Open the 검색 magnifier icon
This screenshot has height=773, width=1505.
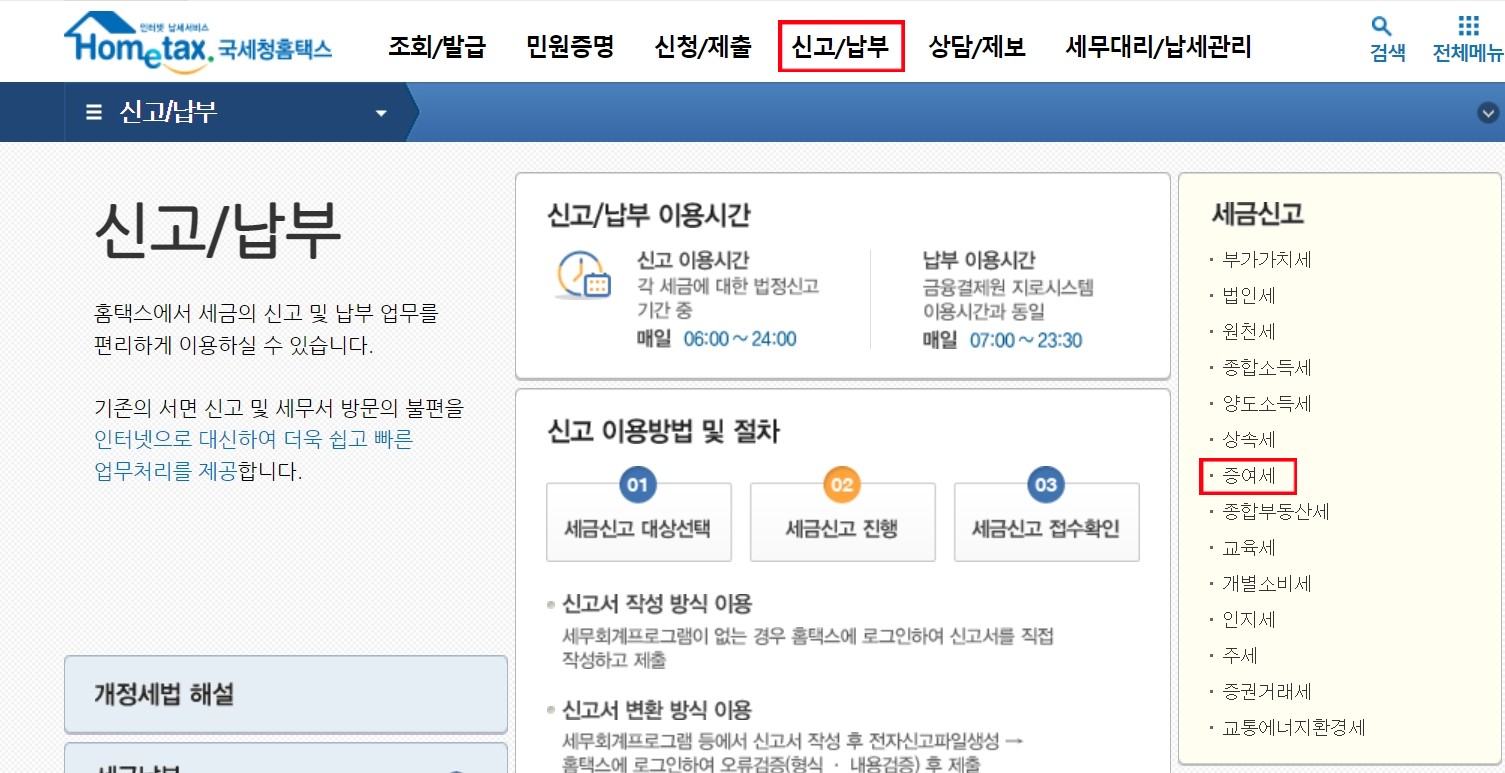(x=1381, y=26)
